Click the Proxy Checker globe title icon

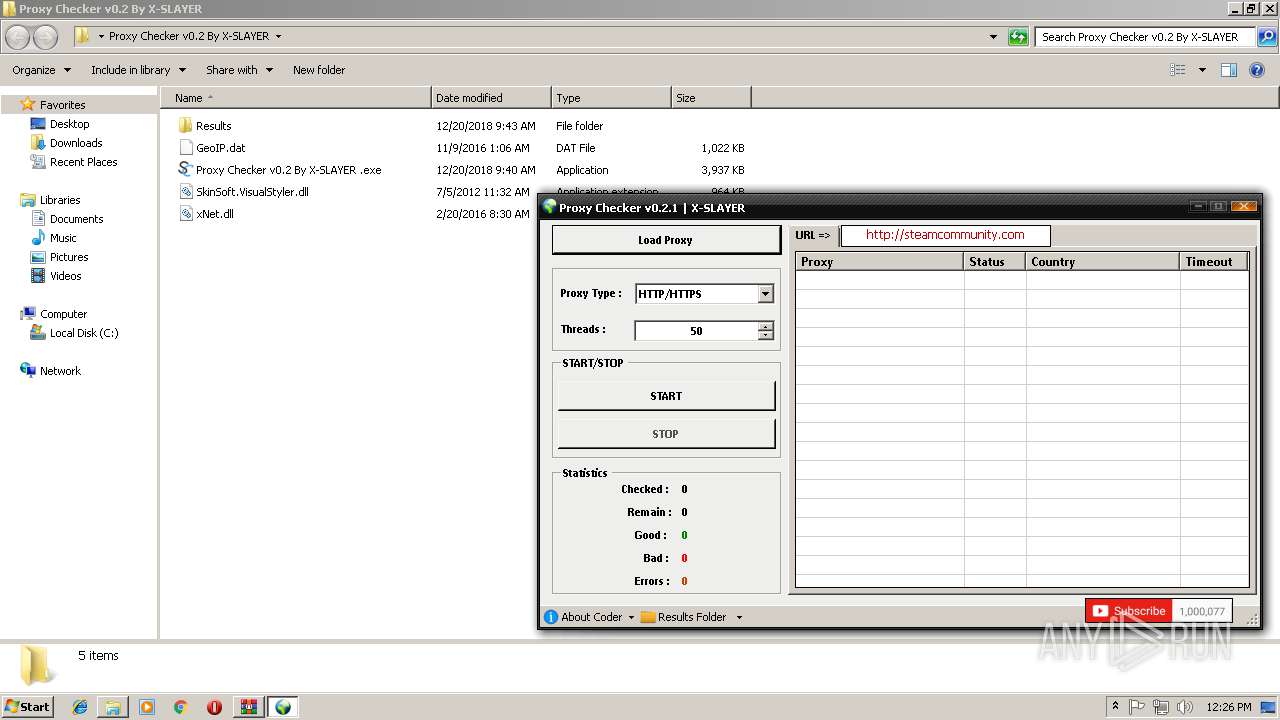click(x=549, y=207)
